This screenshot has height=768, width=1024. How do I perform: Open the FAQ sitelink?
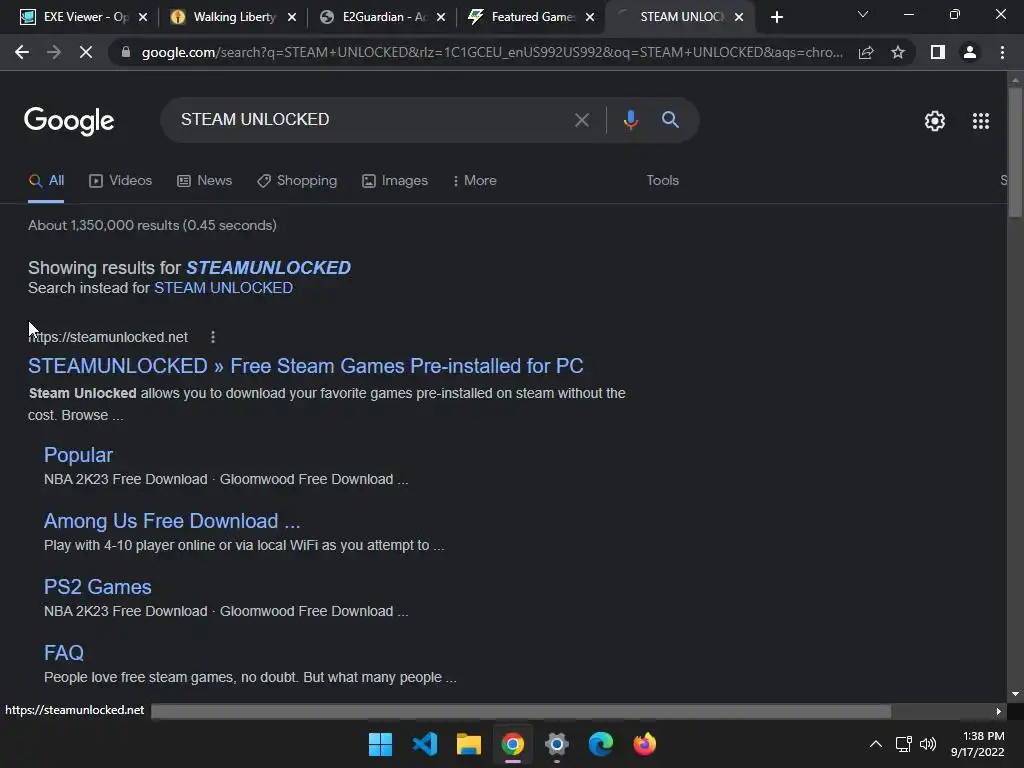(x=64, y=653)
